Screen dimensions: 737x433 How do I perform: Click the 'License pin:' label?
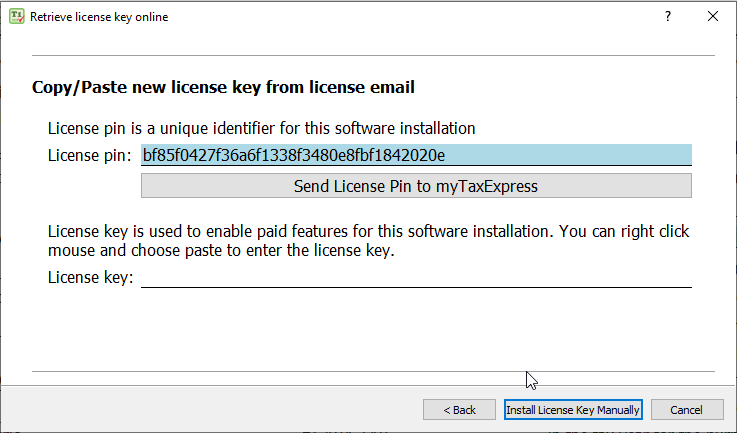[x=89, y=155]
